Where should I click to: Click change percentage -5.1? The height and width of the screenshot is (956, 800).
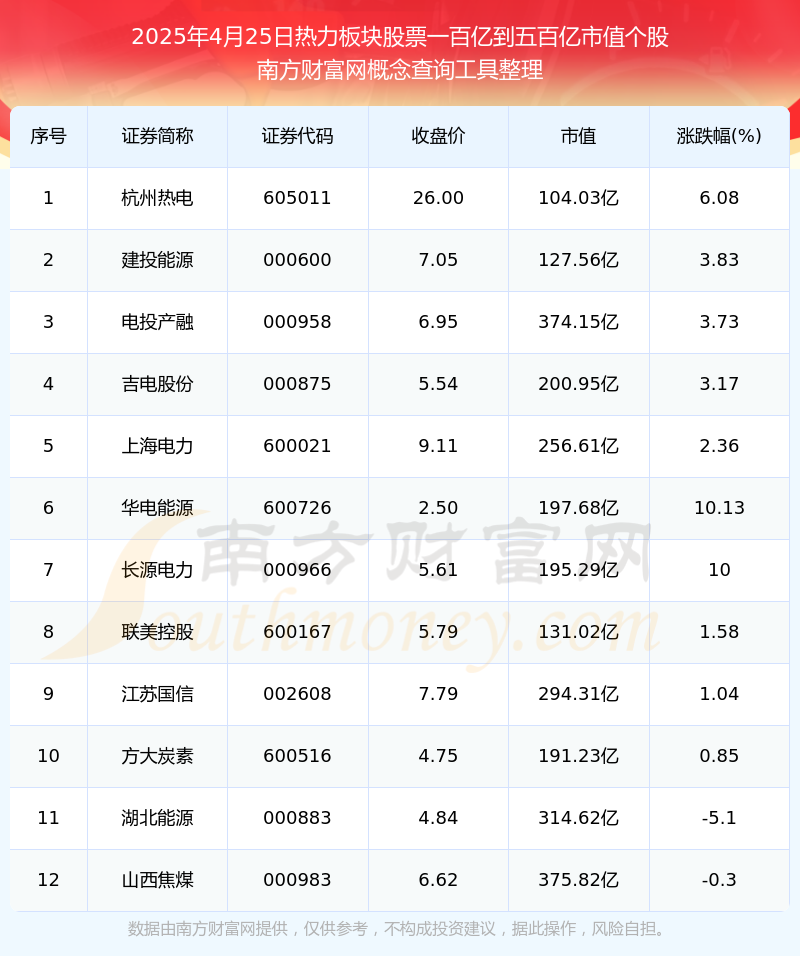719,818
